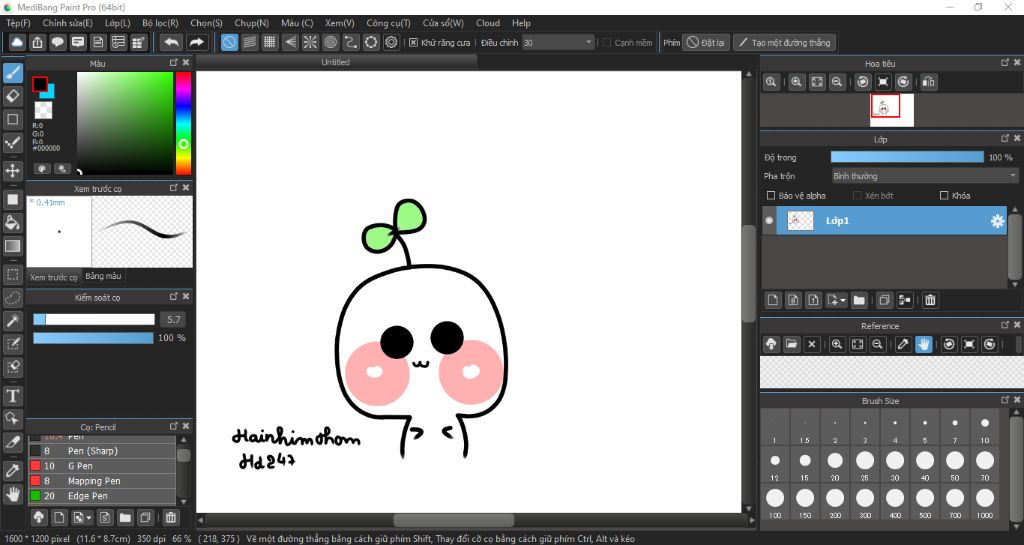
Task: Open Điều chỉnh value dropdown
Action: point(558,42)
